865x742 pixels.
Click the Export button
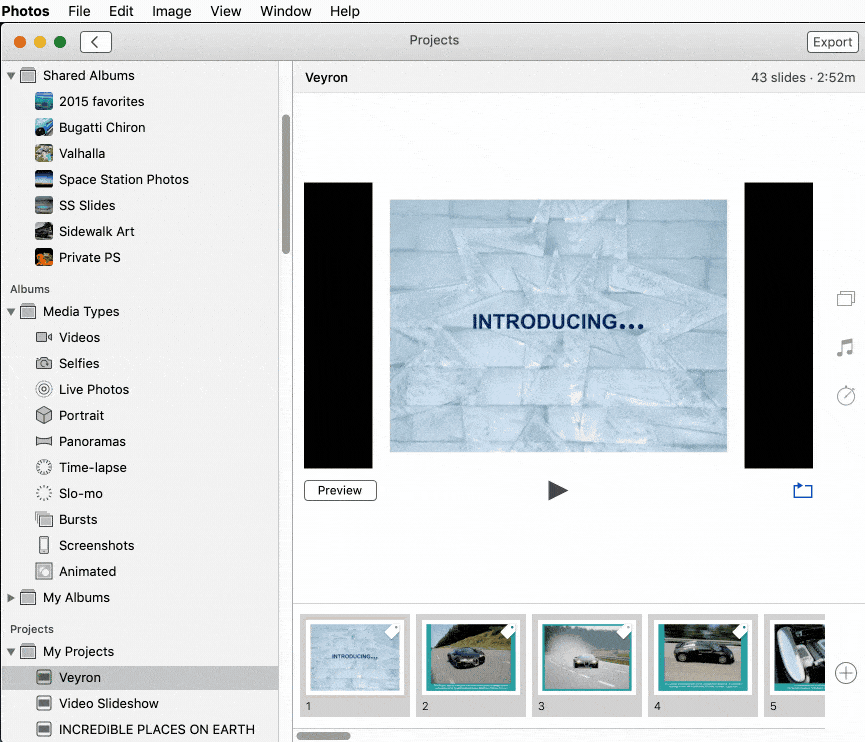coord(832,42)
